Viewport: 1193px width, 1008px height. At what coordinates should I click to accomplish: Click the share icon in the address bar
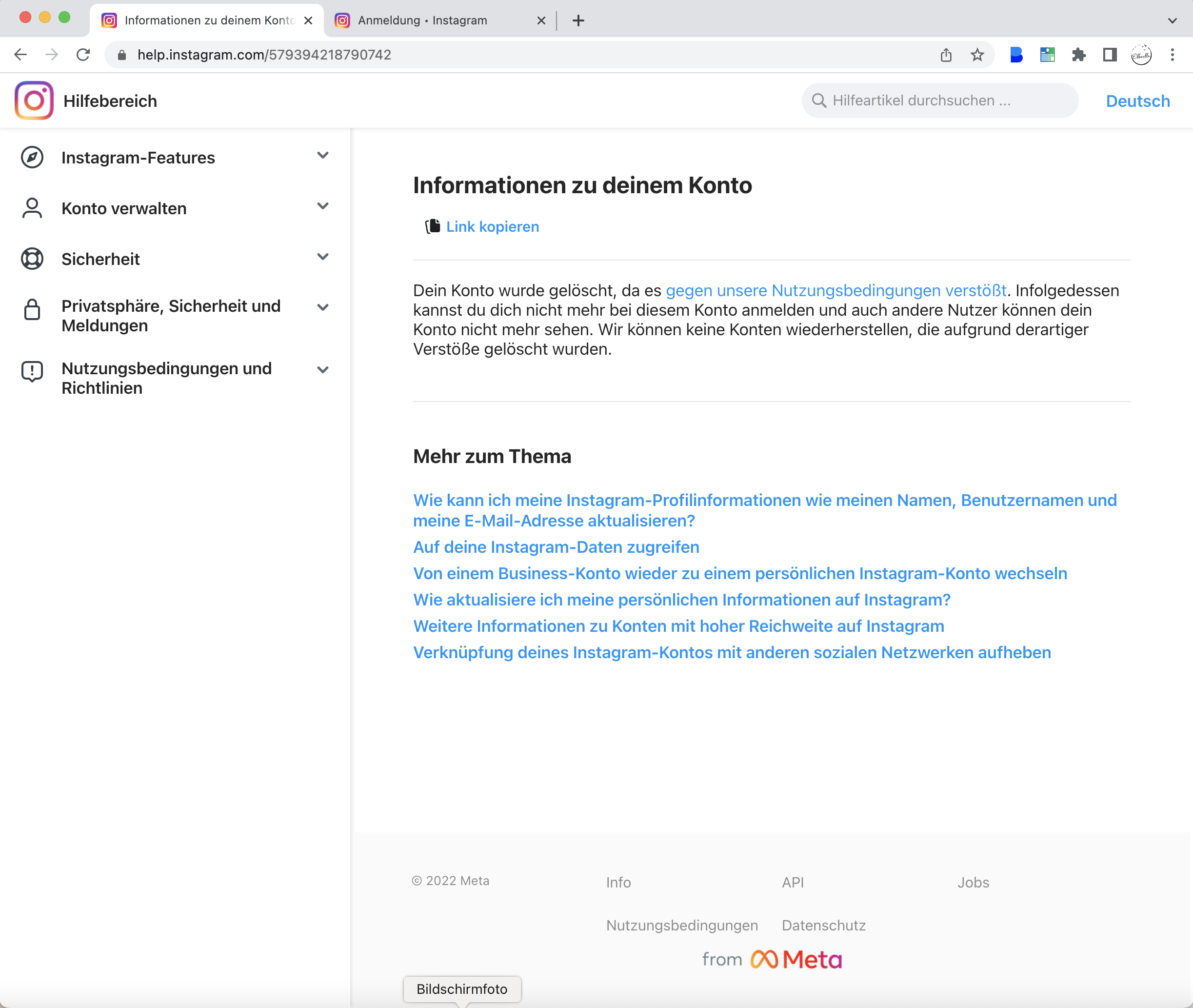[946, 55]
